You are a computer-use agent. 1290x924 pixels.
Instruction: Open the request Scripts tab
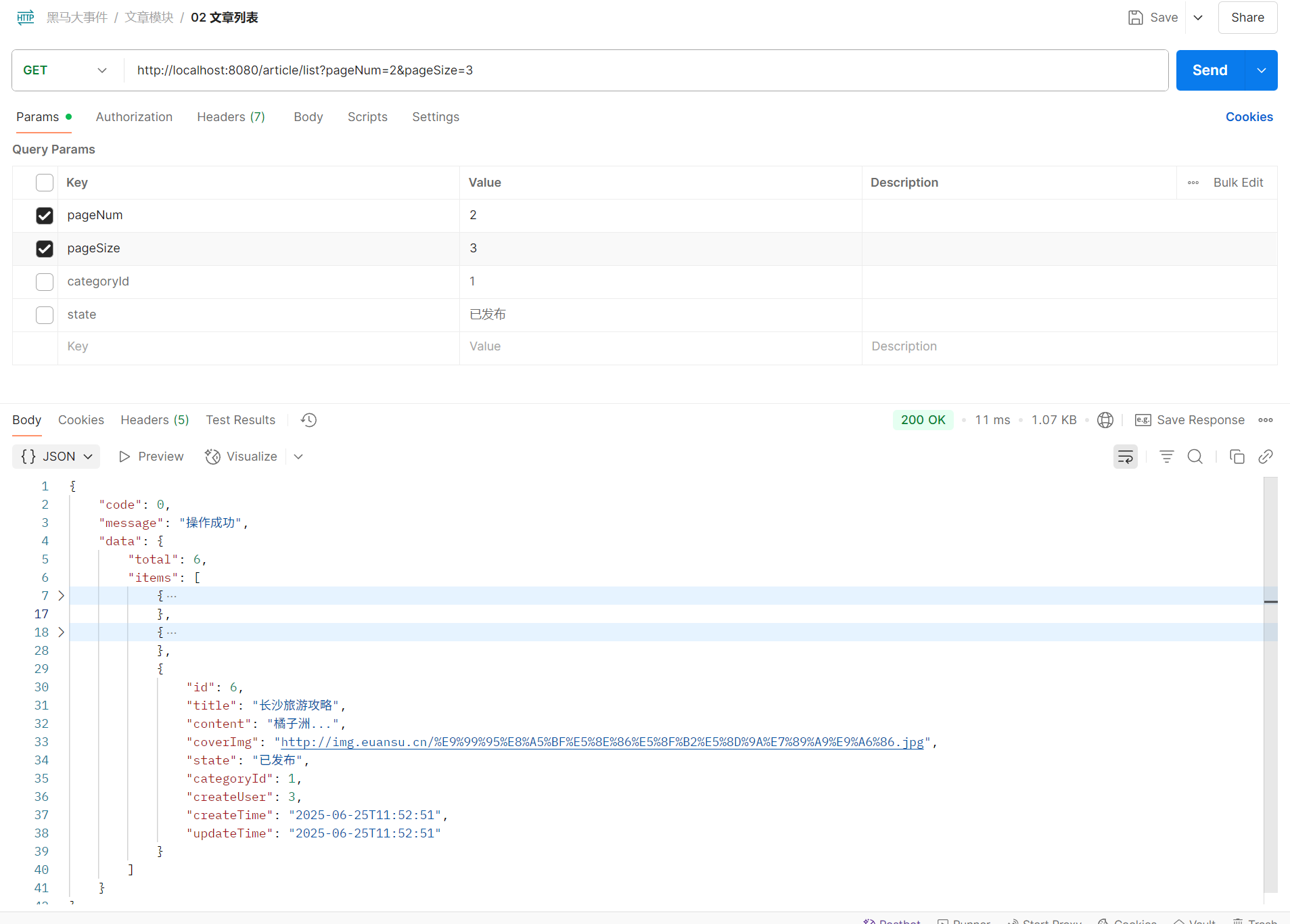click(x=367, y=117)
